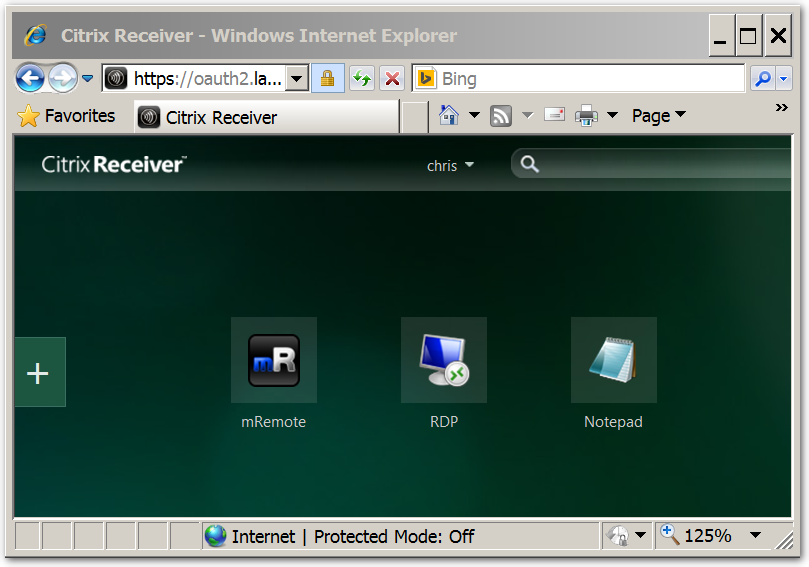Click the security lock icon
This screenshot has height=567, width=809.
tap(327, 78)
